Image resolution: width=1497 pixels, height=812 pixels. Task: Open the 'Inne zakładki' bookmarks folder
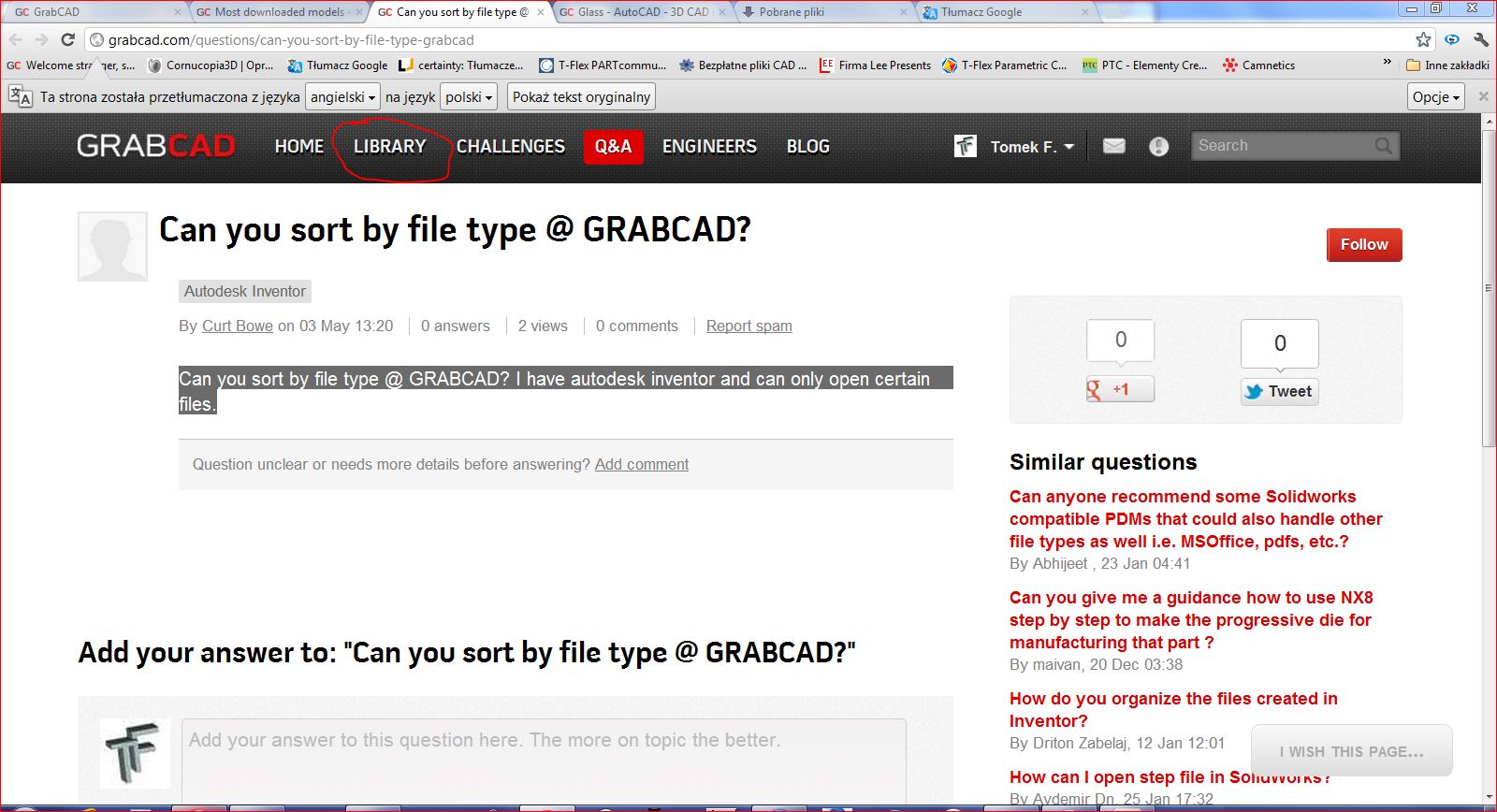1448,65
